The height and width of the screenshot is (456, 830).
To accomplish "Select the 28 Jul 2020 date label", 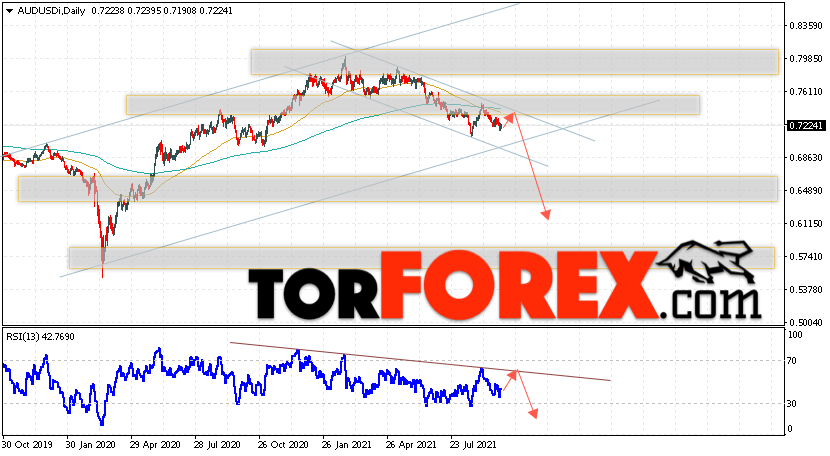I will (x=218, y=445).
